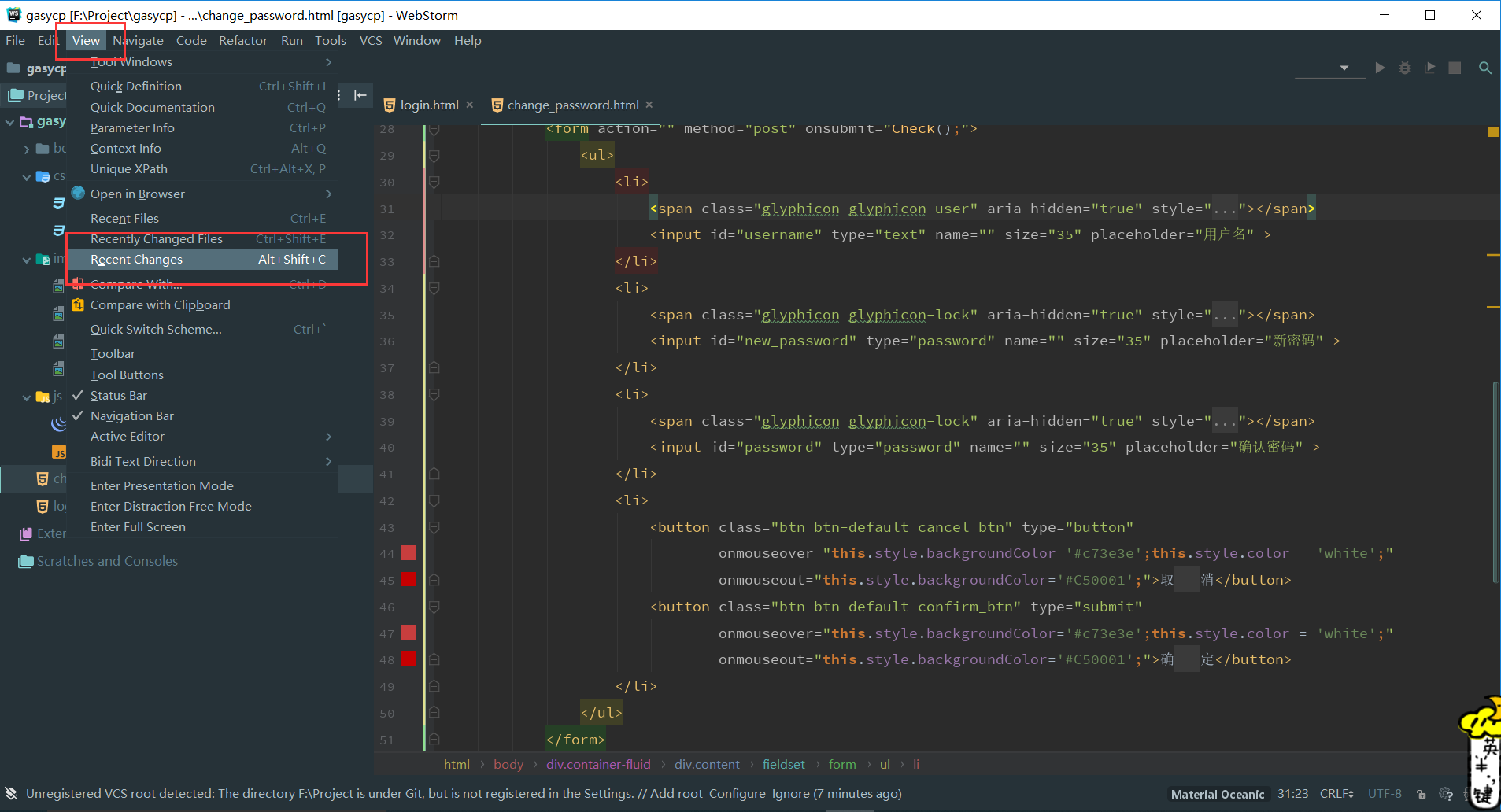Click the 31:23 cursor position indicator
The width and height of the screenshot is (1501, 812).
pyautogui.click(x=1292, y=794)
